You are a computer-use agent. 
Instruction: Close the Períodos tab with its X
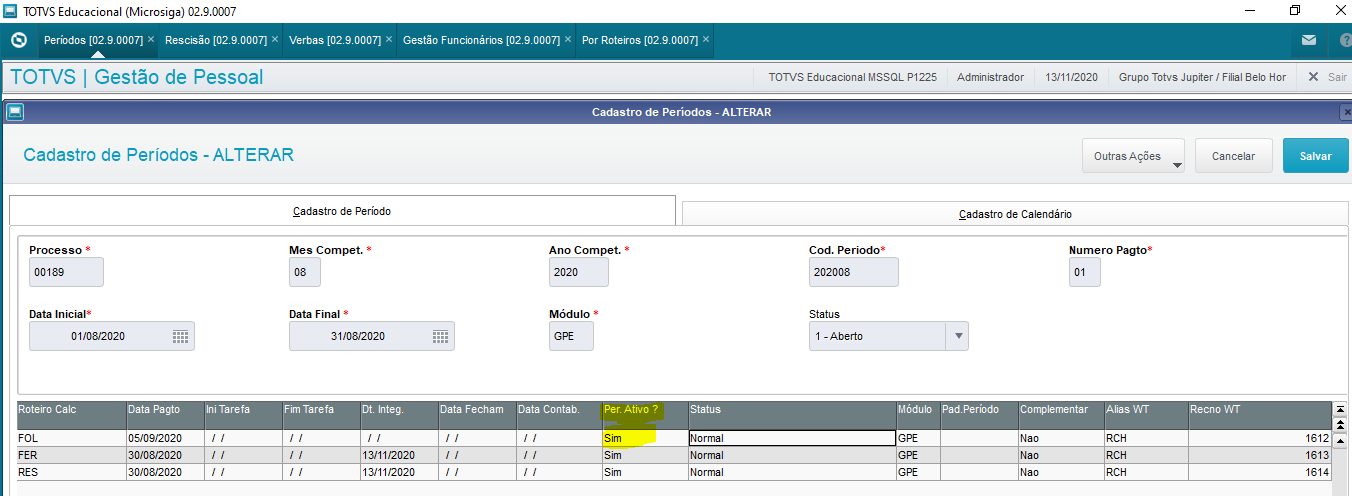pyautogui.click(x=151, y=40)
